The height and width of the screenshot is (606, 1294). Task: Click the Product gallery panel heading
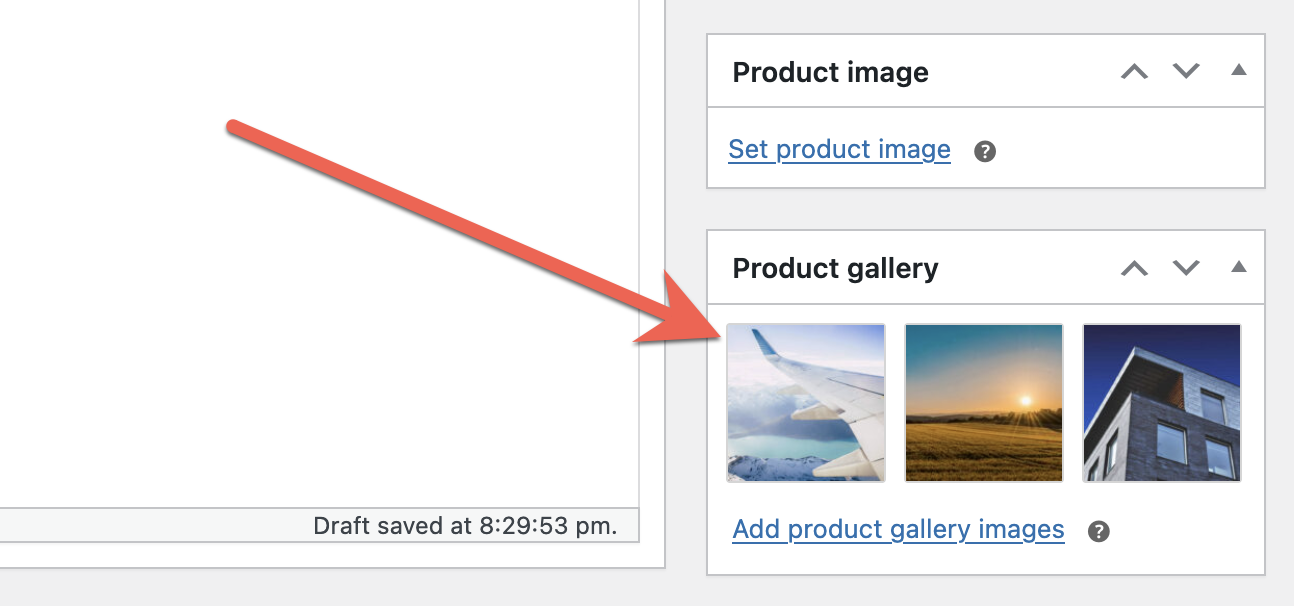pyautogui.click(x=835, y=269)
